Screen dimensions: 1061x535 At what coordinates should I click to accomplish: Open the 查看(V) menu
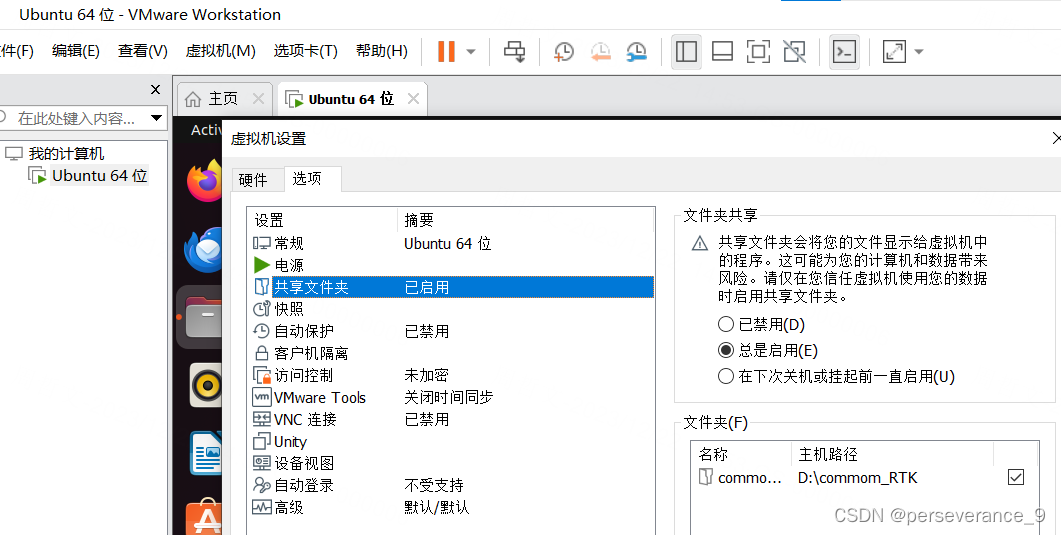click(142, 51)
